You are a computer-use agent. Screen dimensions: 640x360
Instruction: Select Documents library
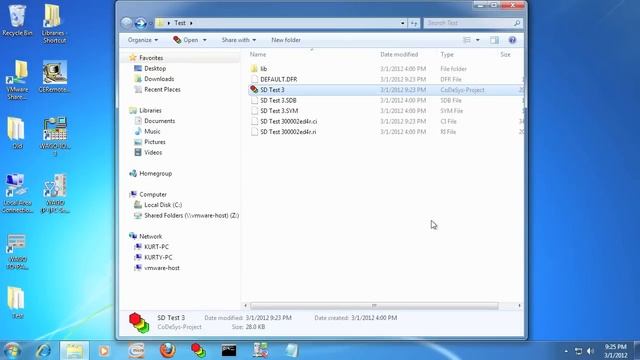[159, 121]
